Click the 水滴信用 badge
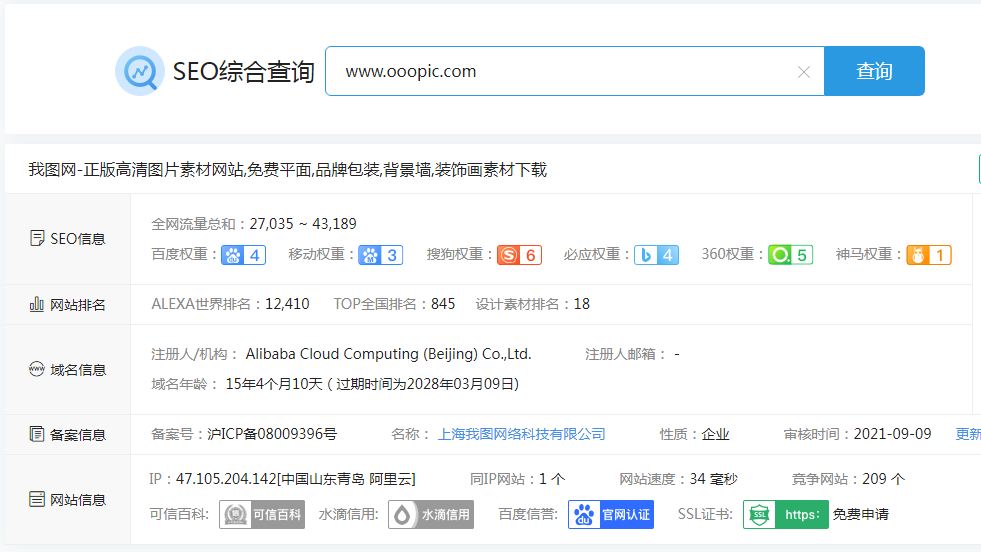The image size is (981, 552). pos(431,514)
